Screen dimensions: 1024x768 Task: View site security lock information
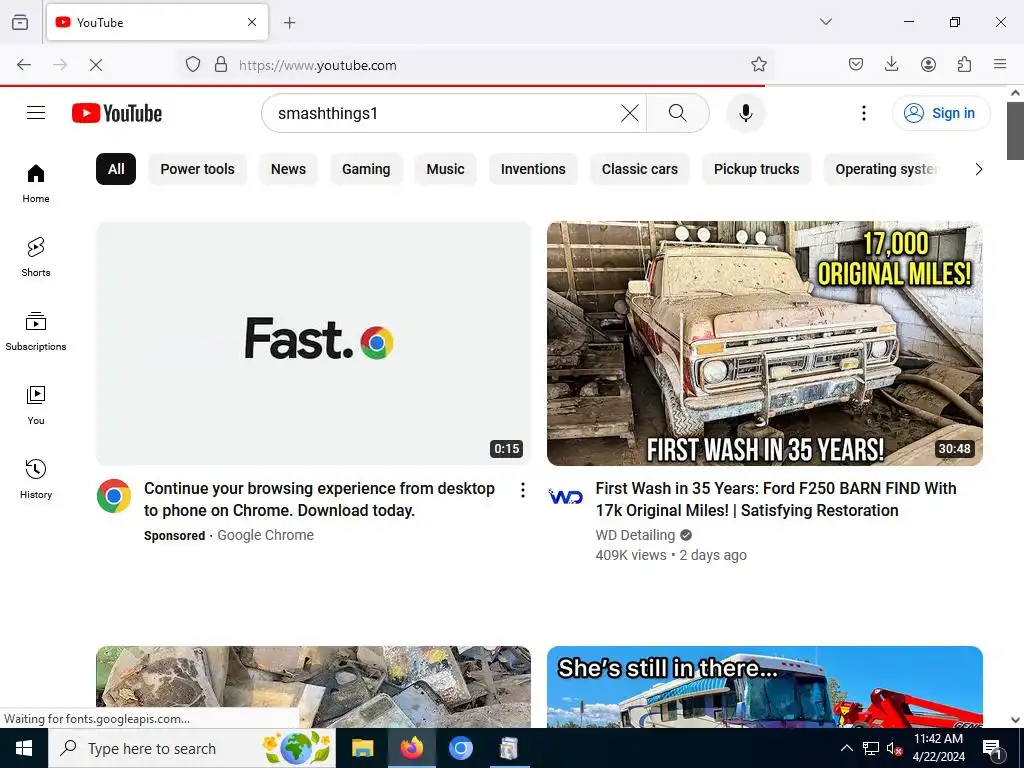click(x=221, y=65)
